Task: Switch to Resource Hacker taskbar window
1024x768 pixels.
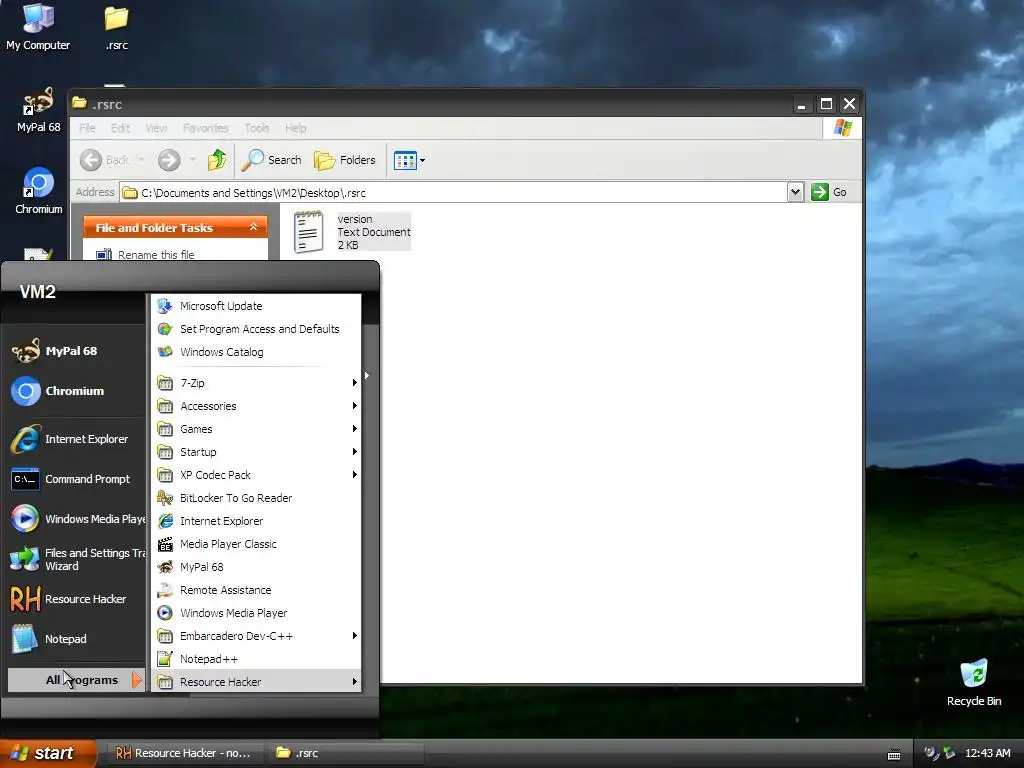Action: click(x=183, y=753)
